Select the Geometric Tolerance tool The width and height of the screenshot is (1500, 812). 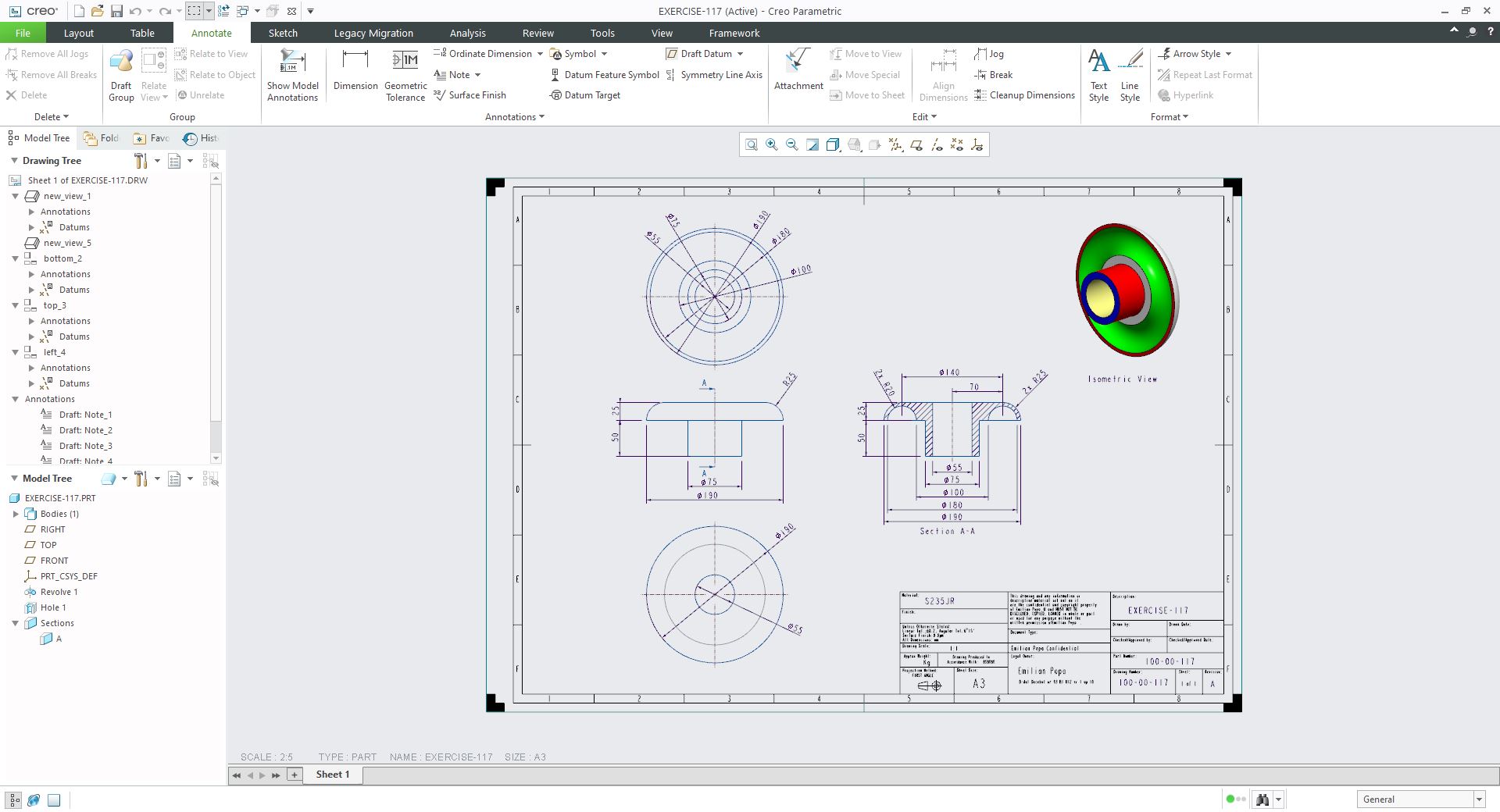405,75
